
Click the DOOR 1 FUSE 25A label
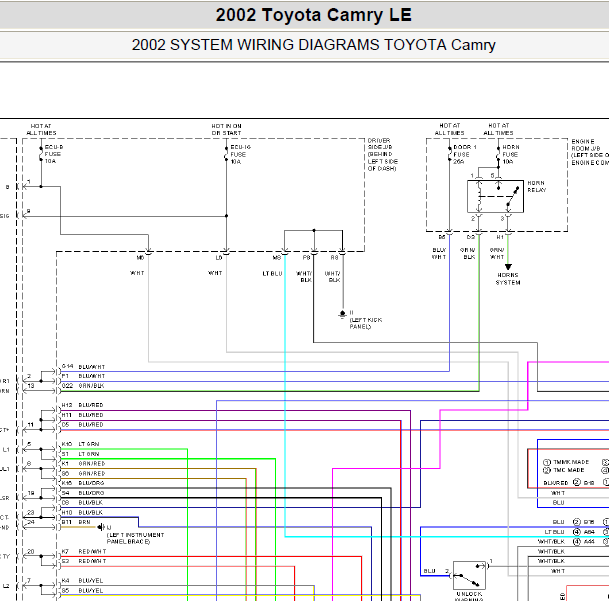pyautogui.click(x=465, y=154)
